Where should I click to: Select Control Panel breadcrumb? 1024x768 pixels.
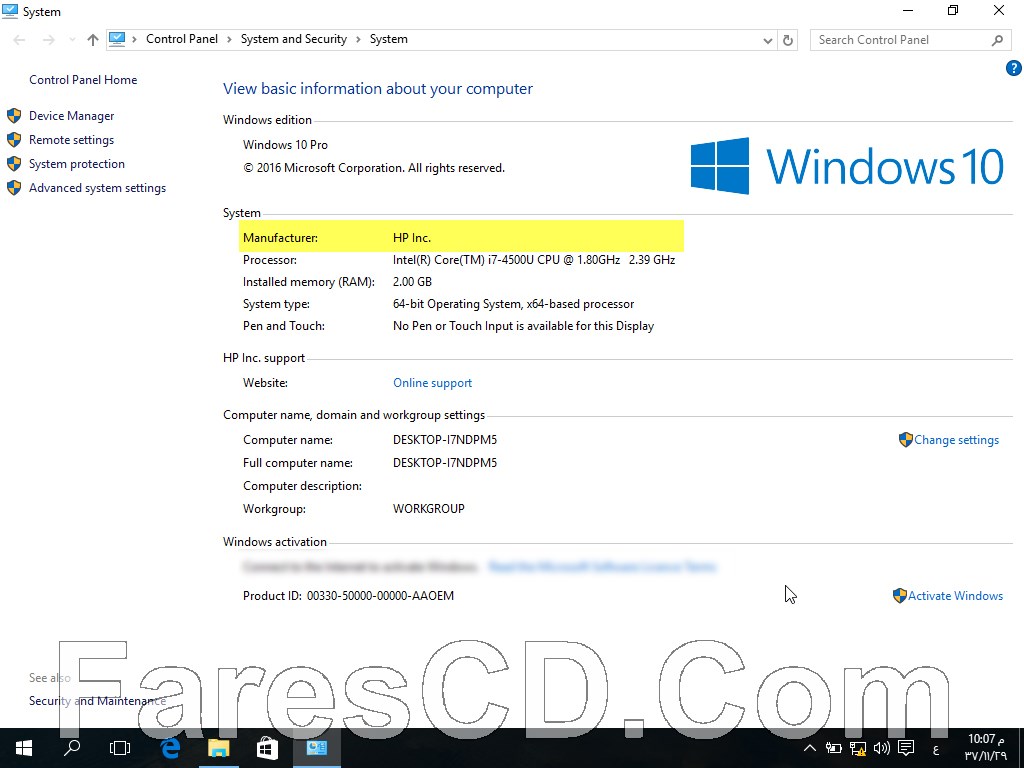(182, 39)
